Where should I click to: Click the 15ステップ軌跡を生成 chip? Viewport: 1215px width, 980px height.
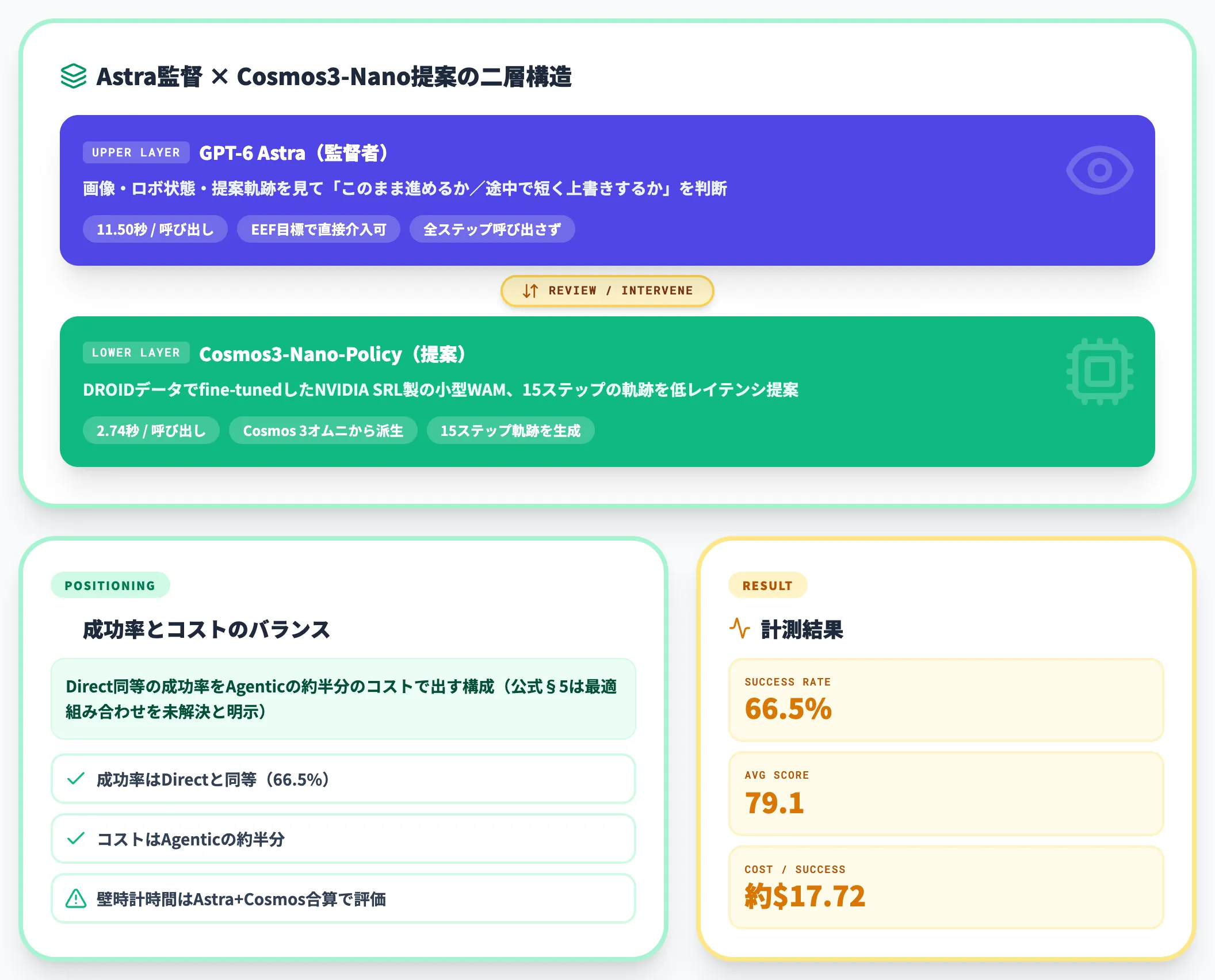tap(510, 430)
